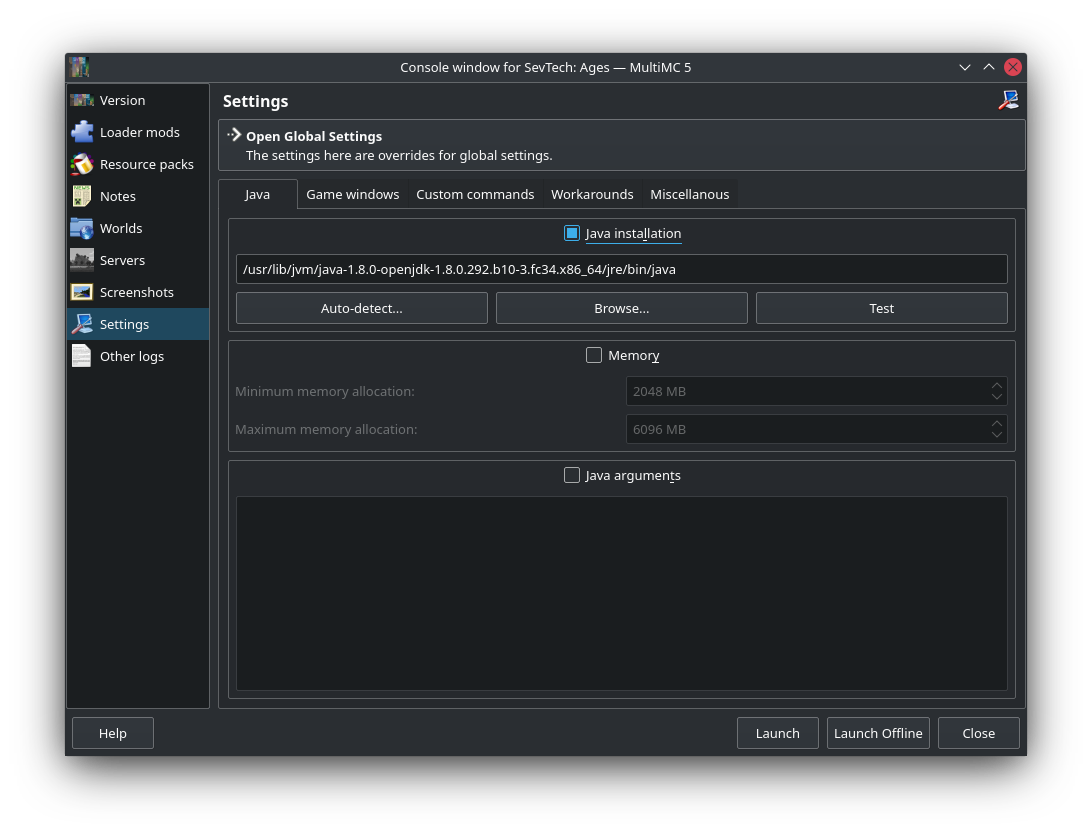The height and width of the screenshot is (833, 1092).
Task: Click the Auto-detect... button
Action: tap(361, 308)
